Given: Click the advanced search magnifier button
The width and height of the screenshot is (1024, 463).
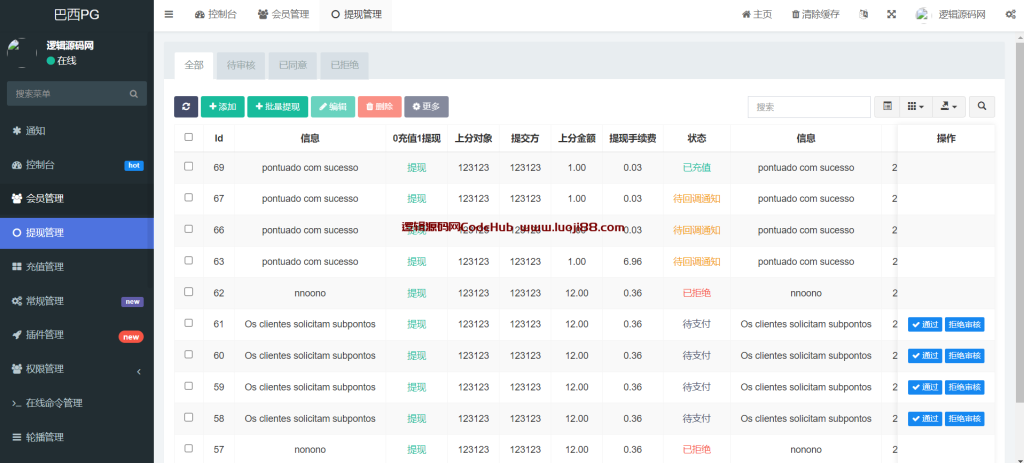Looking at the screenshot, I should coord(982,106).
